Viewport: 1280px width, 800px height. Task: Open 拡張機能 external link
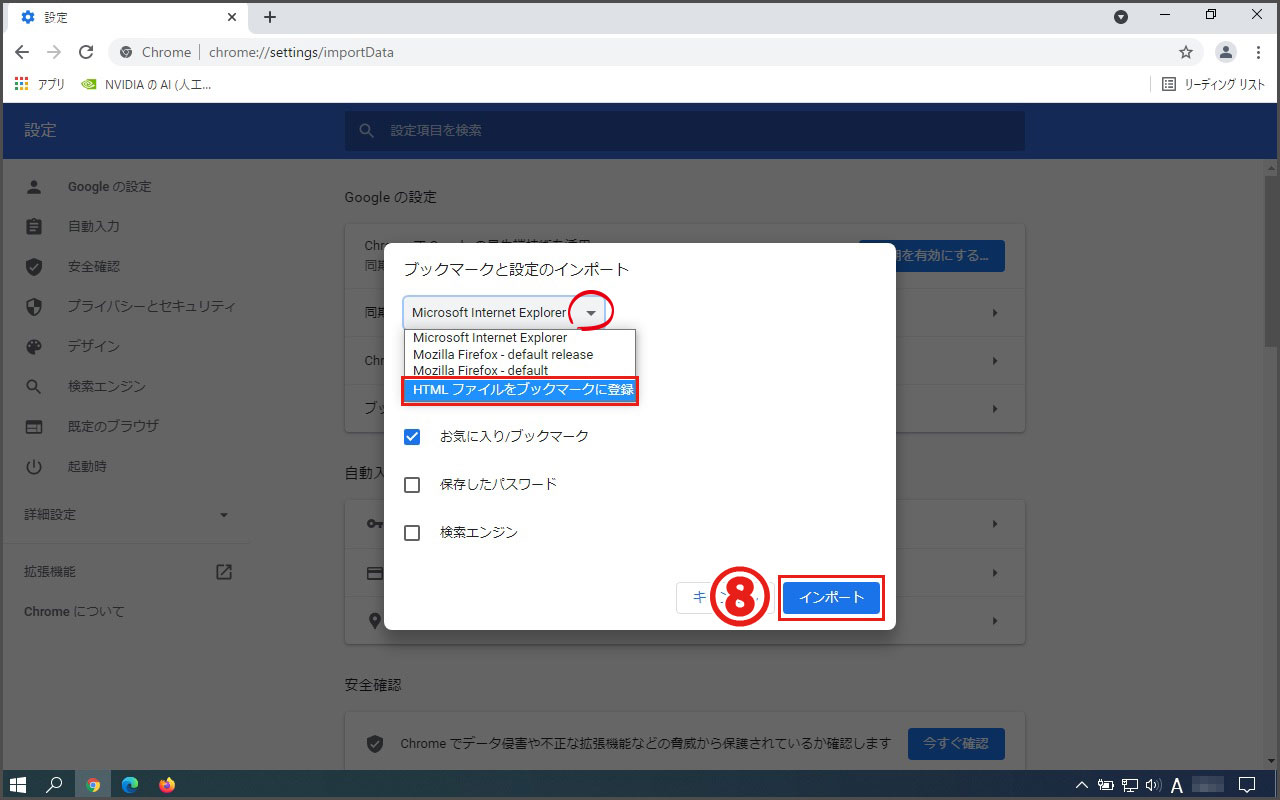pos(128,572)
